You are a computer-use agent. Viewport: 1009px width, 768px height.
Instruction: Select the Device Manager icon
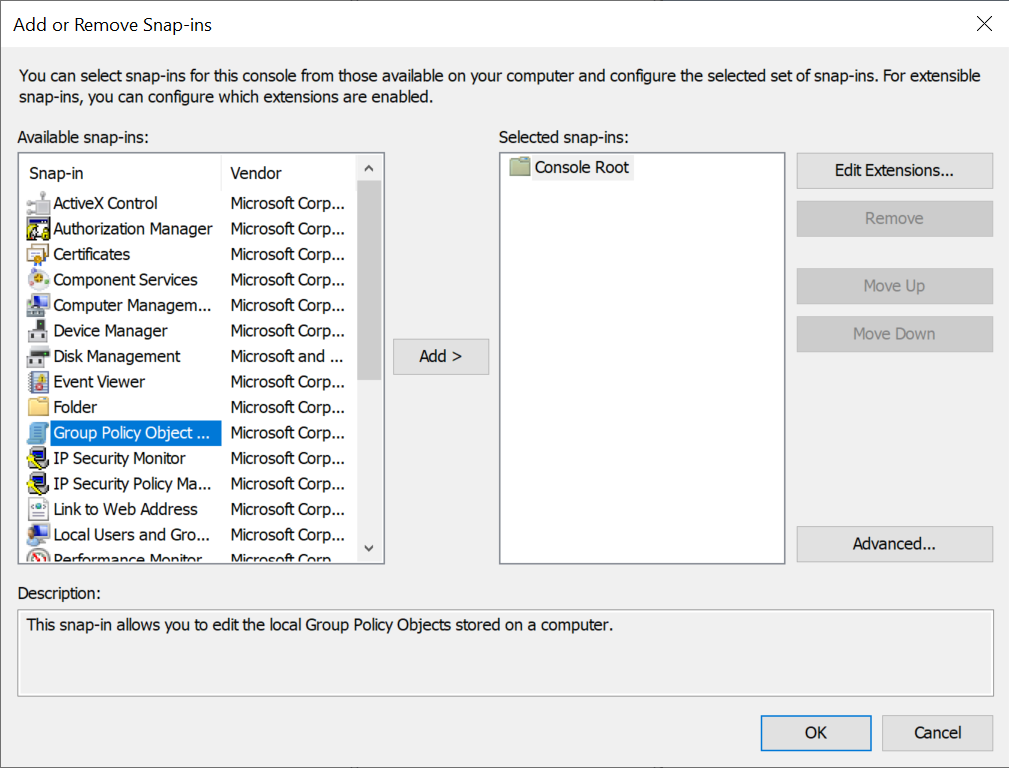[x=38, y=331]
